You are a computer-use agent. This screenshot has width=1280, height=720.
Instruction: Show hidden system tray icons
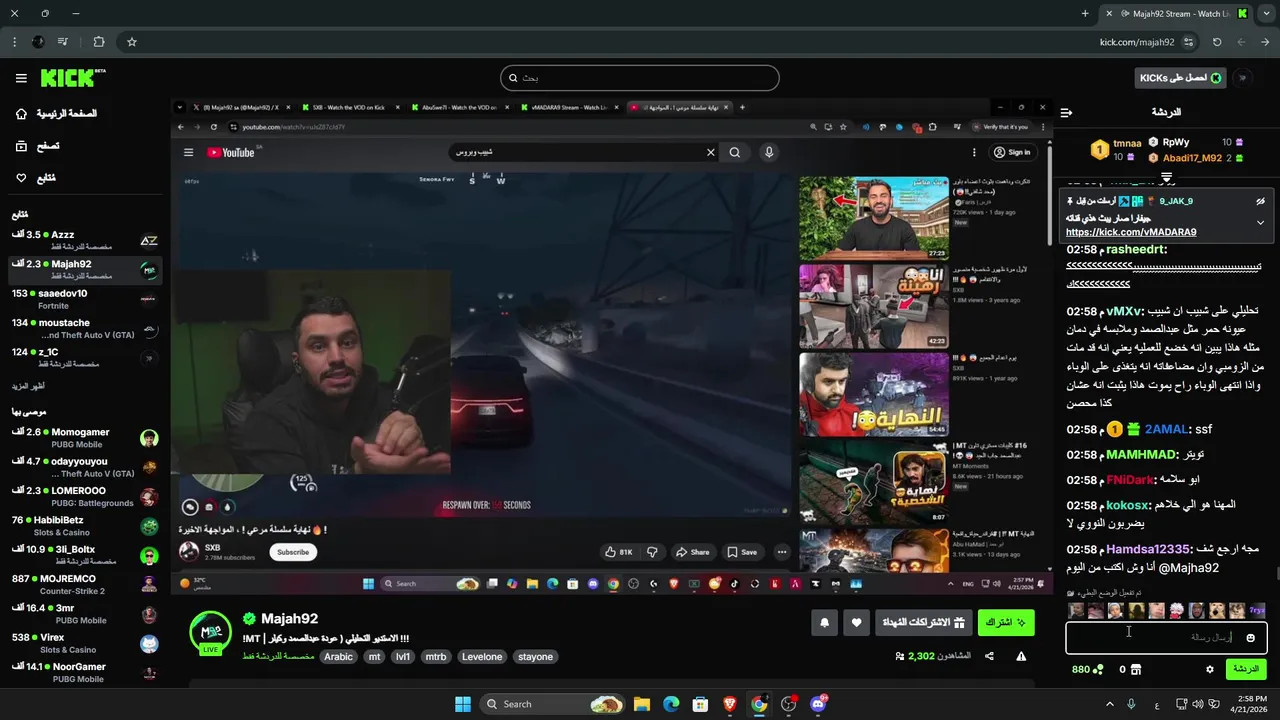1109,704
